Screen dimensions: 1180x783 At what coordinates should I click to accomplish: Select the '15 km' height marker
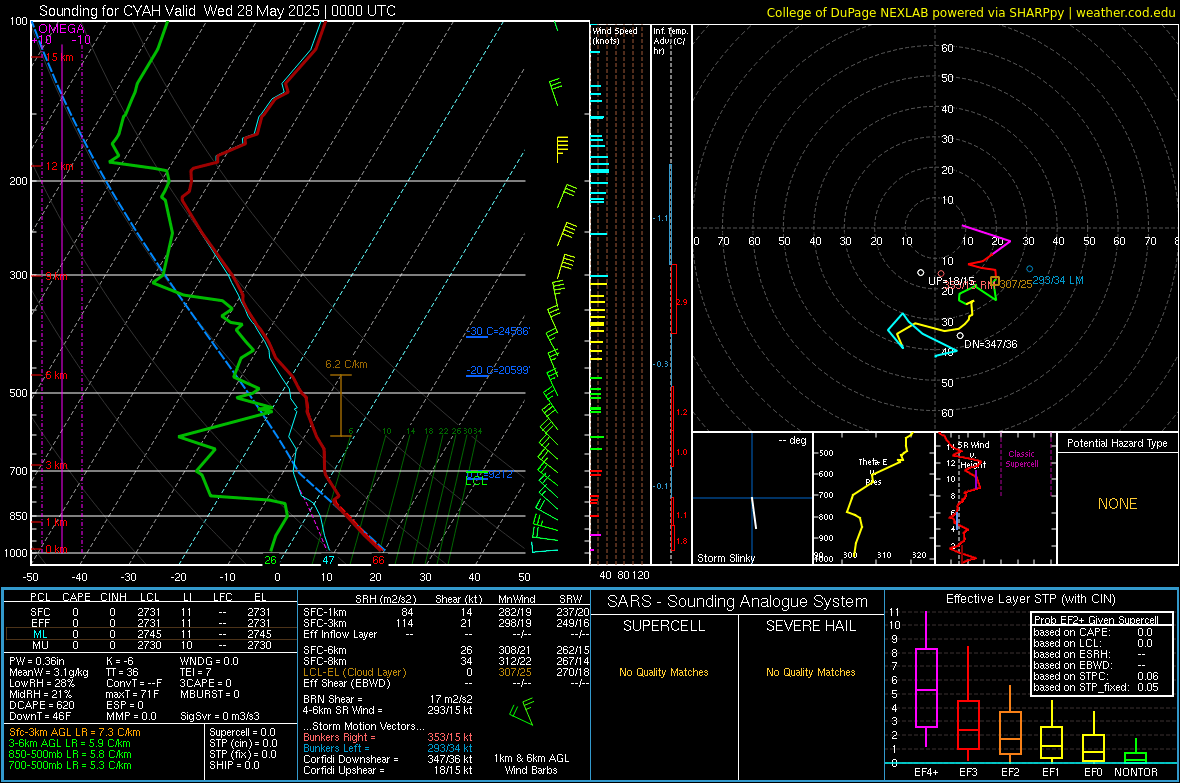click(58, 57)
